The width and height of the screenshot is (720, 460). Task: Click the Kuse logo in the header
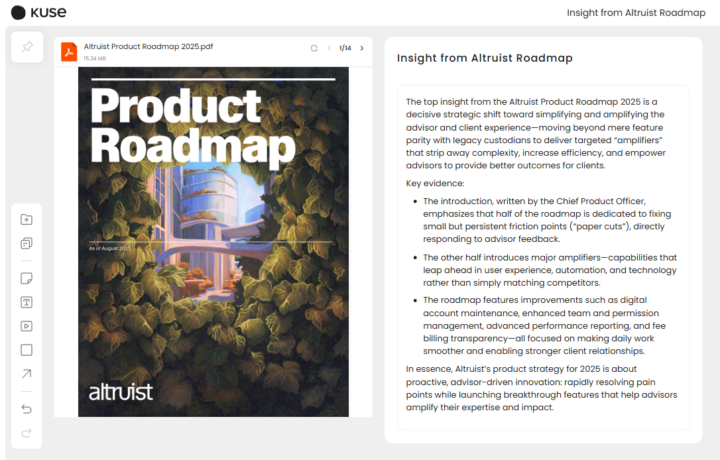click(39, 12)
